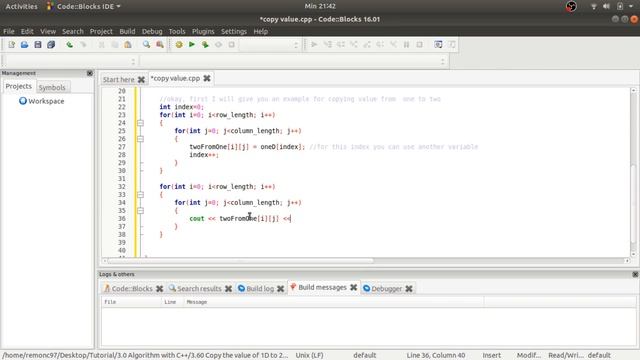Click the Run to cursor debug icon
640x360 pixels.
(x=327, y=44)
